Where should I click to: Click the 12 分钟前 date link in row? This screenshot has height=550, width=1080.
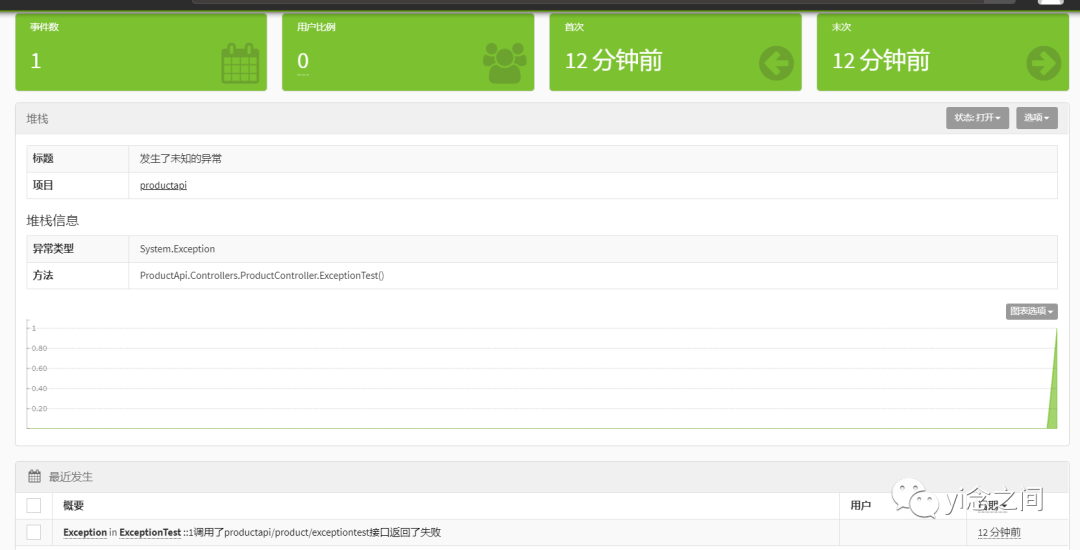(x=999, y=532)
